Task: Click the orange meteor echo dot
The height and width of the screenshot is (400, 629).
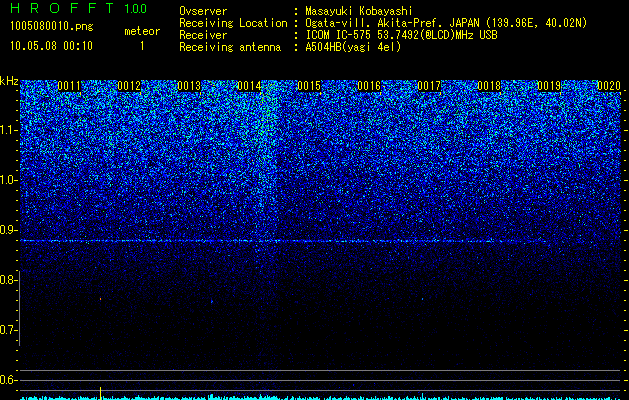Action: point(100,299)
